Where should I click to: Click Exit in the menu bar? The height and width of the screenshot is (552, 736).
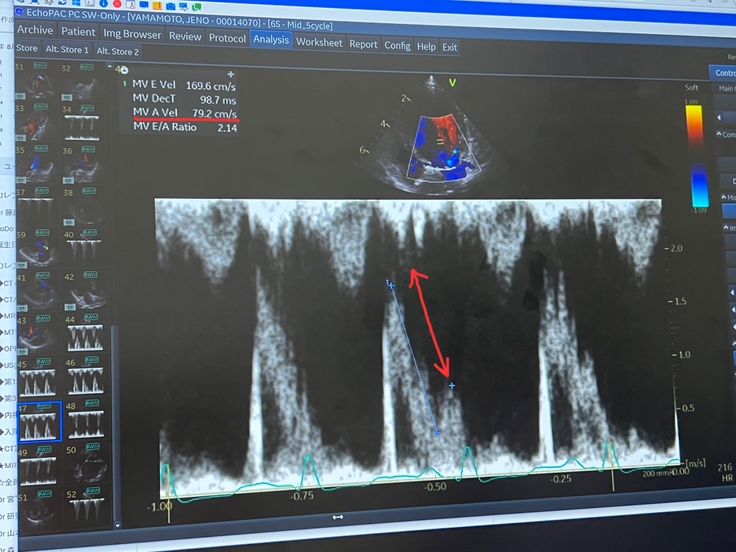(450, 47)
